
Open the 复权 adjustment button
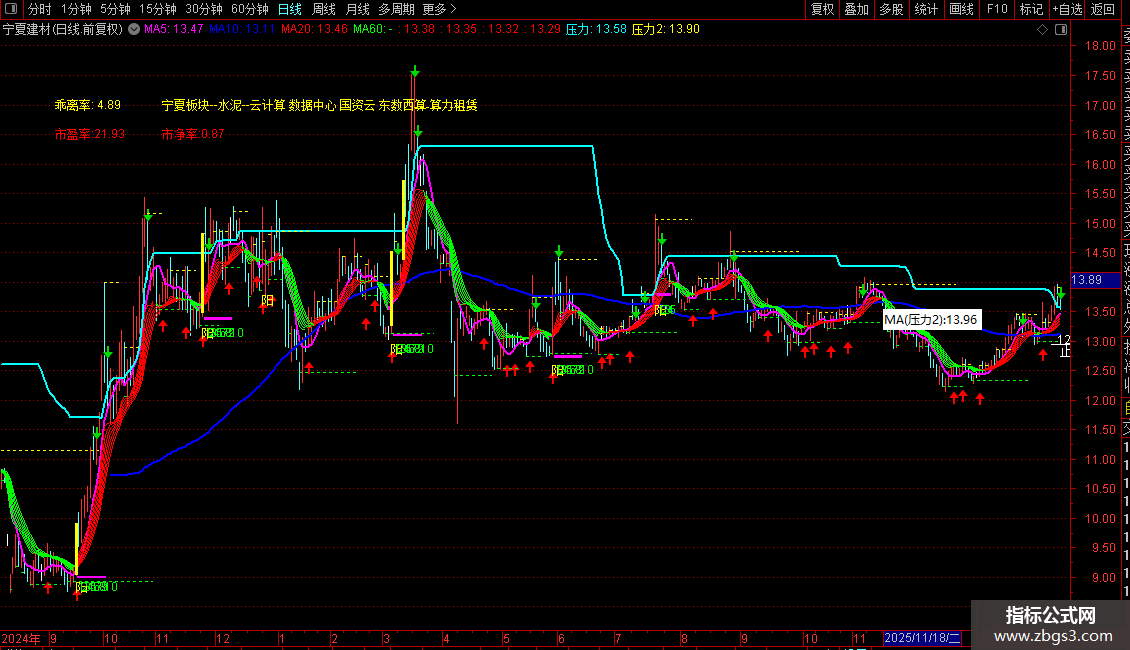click(822, 9)
